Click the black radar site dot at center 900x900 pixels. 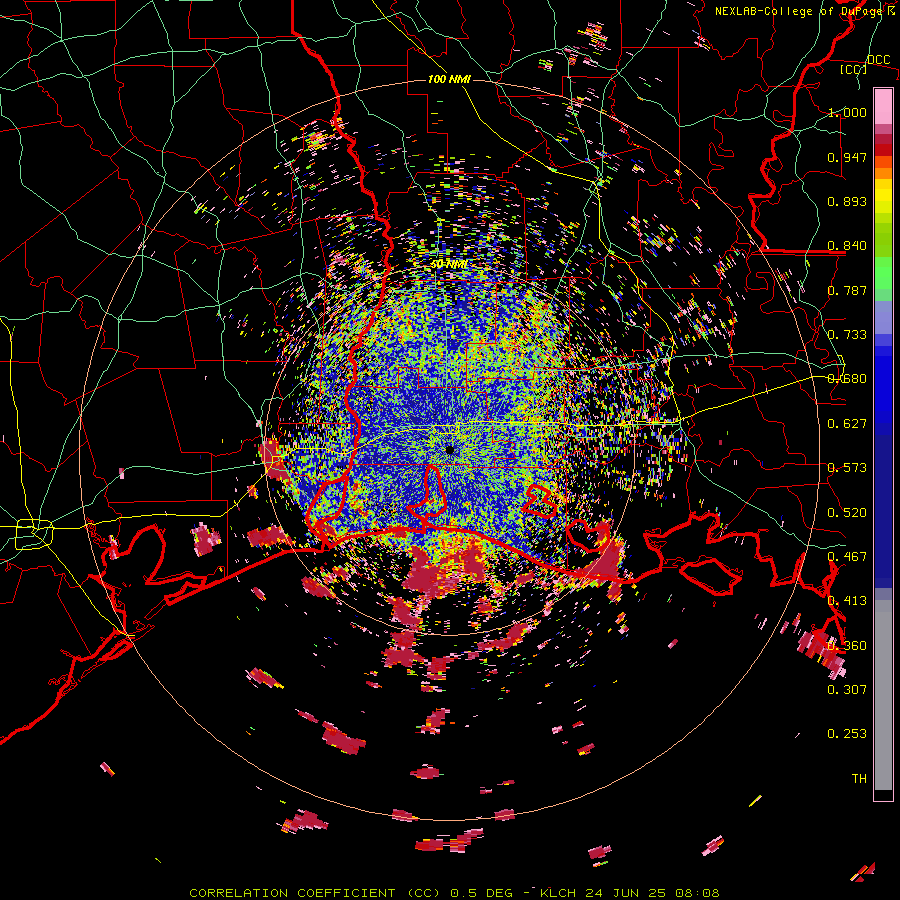click(x=450, y=450)
